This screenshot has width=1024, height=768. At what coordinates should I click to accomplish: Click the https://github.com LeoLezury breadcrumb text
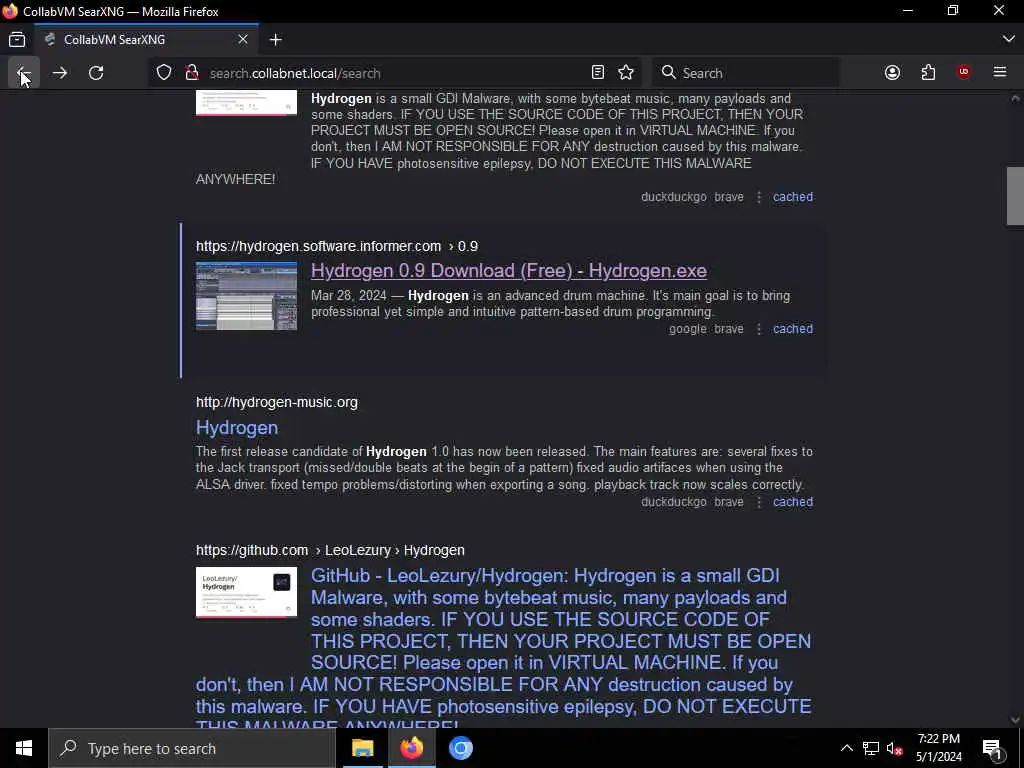[x=330, y=550]
